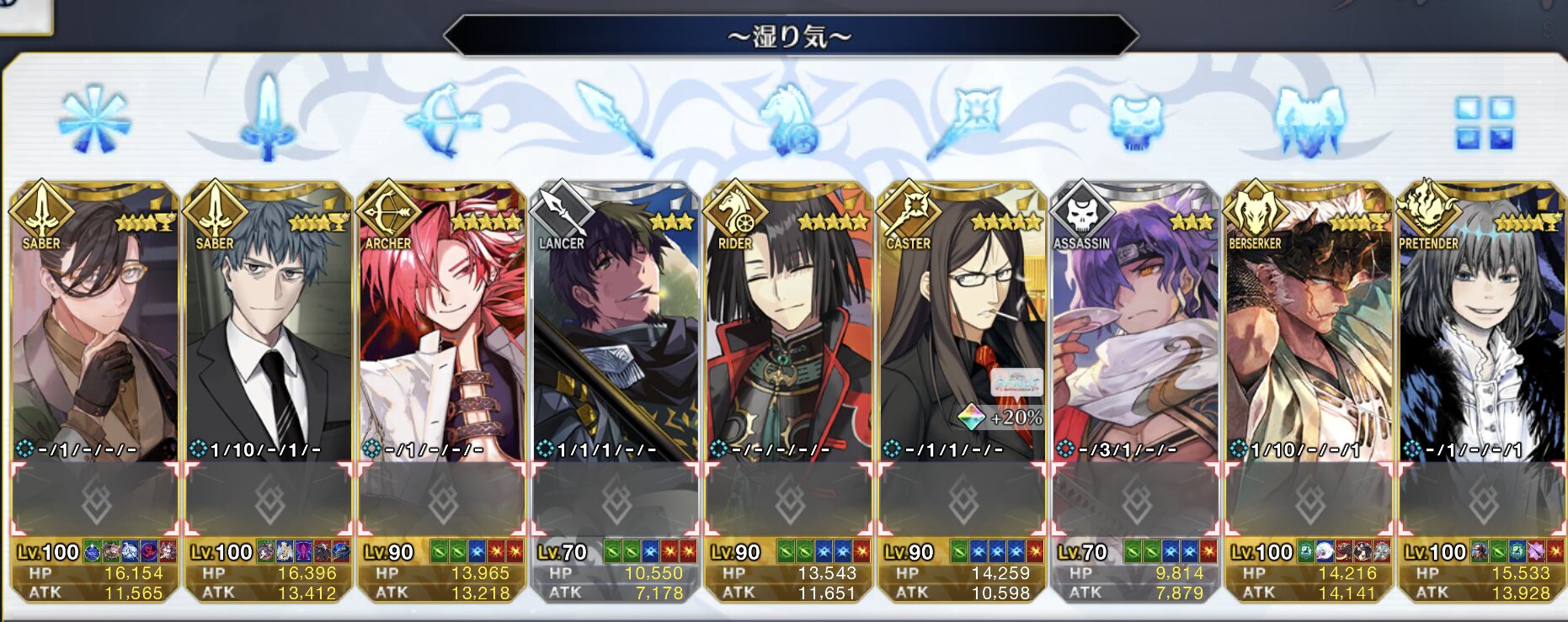The image size is (1568, 622).
Task: Select the Pretender servant card
Action: 1481,391
